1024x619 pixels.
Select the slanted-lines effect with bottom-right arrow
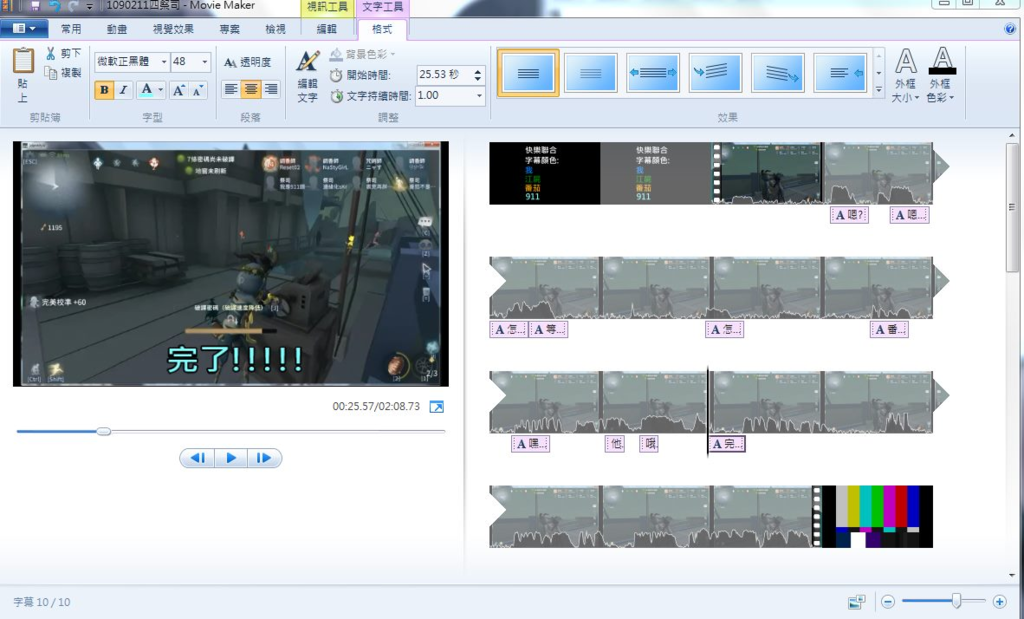point(778,72)
